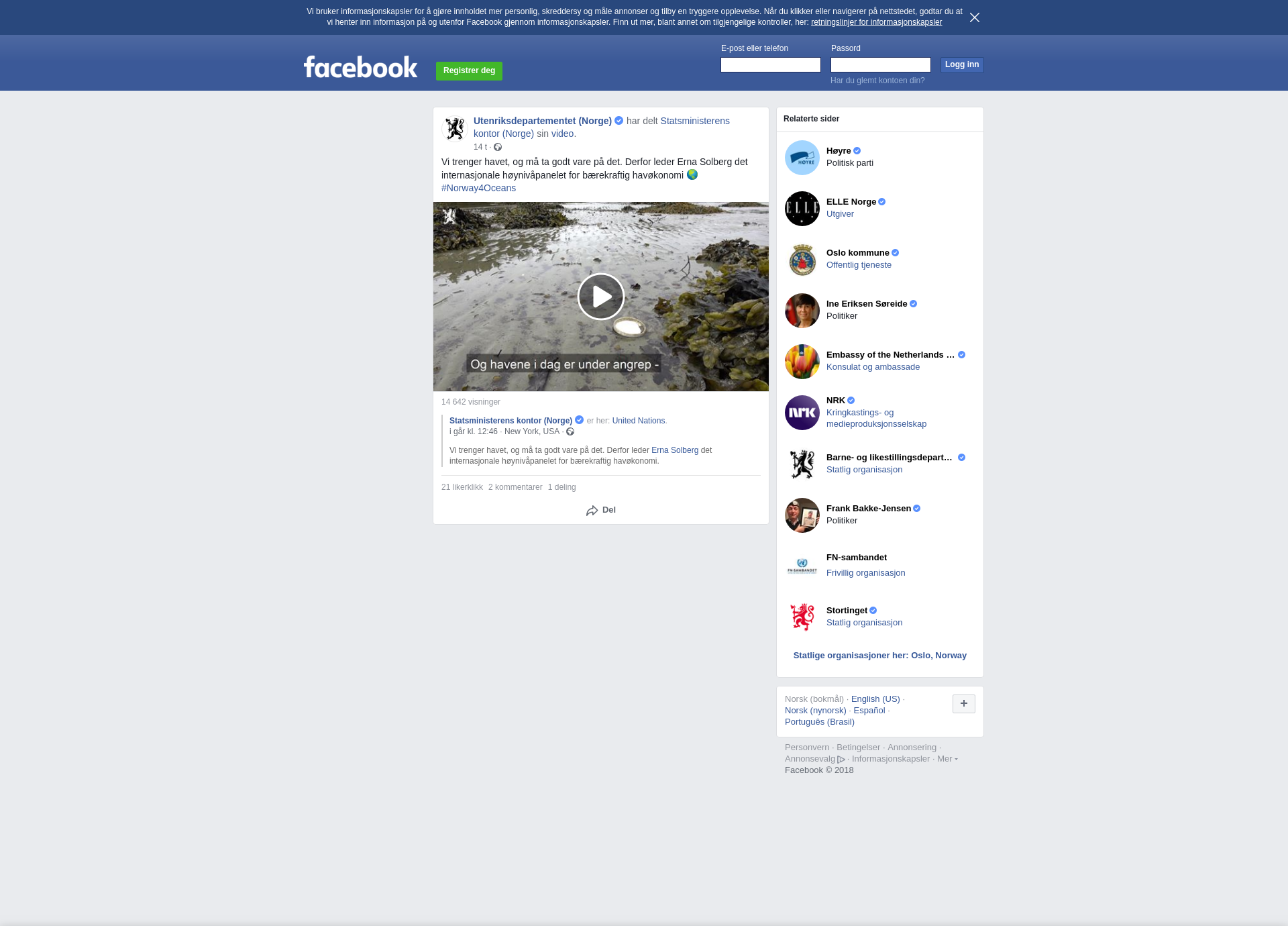Switch language to Español
This screenshot has height=926, width=1288.
click(x=869, y=711)
